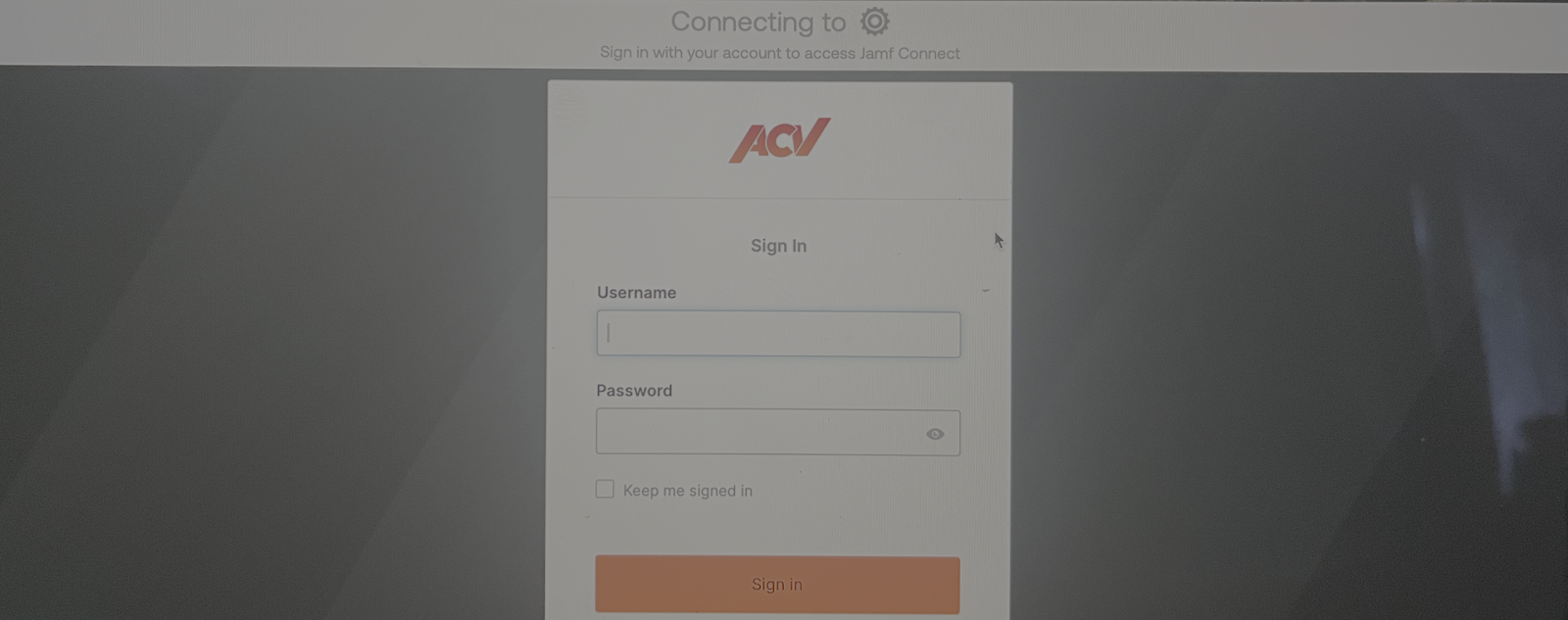The height and width of the screenshot is (620, 1568).
Task: Show password using the eye icon
Action: pyautogui.click(x=935, y=434)
